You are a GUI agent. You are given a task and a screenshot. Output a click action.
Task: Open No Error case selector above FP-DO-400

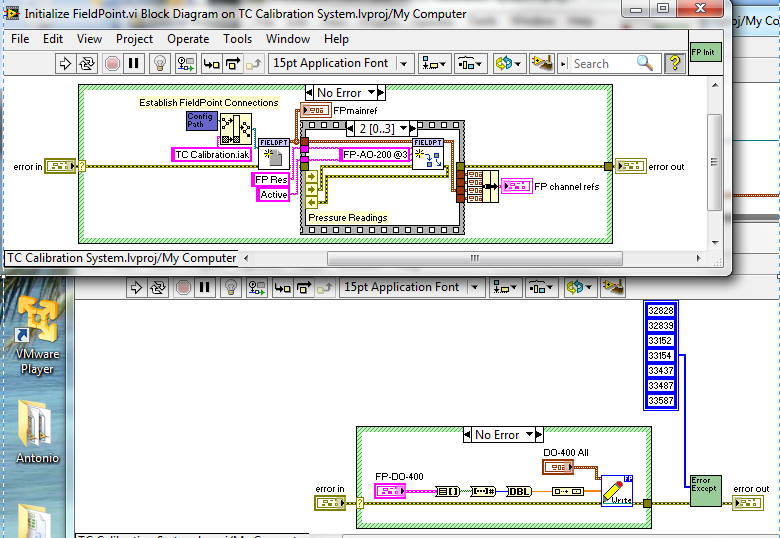[505, 435]
